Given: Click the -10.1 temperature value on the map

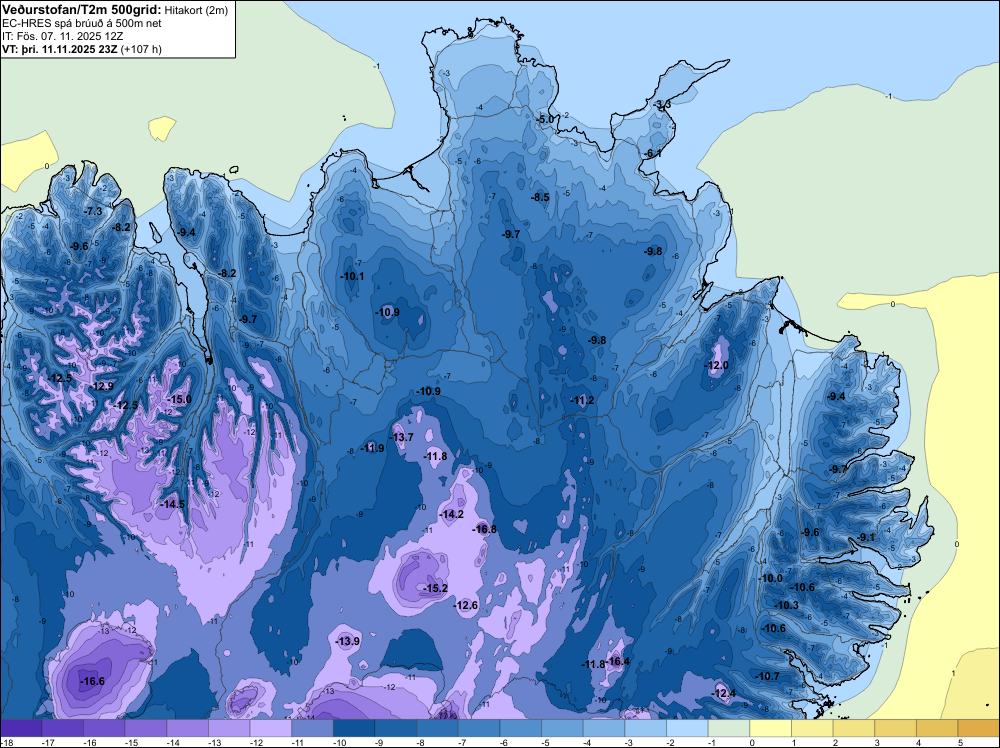Looking at the screenshot, I should pyautogui.click(x=352, y=276).
